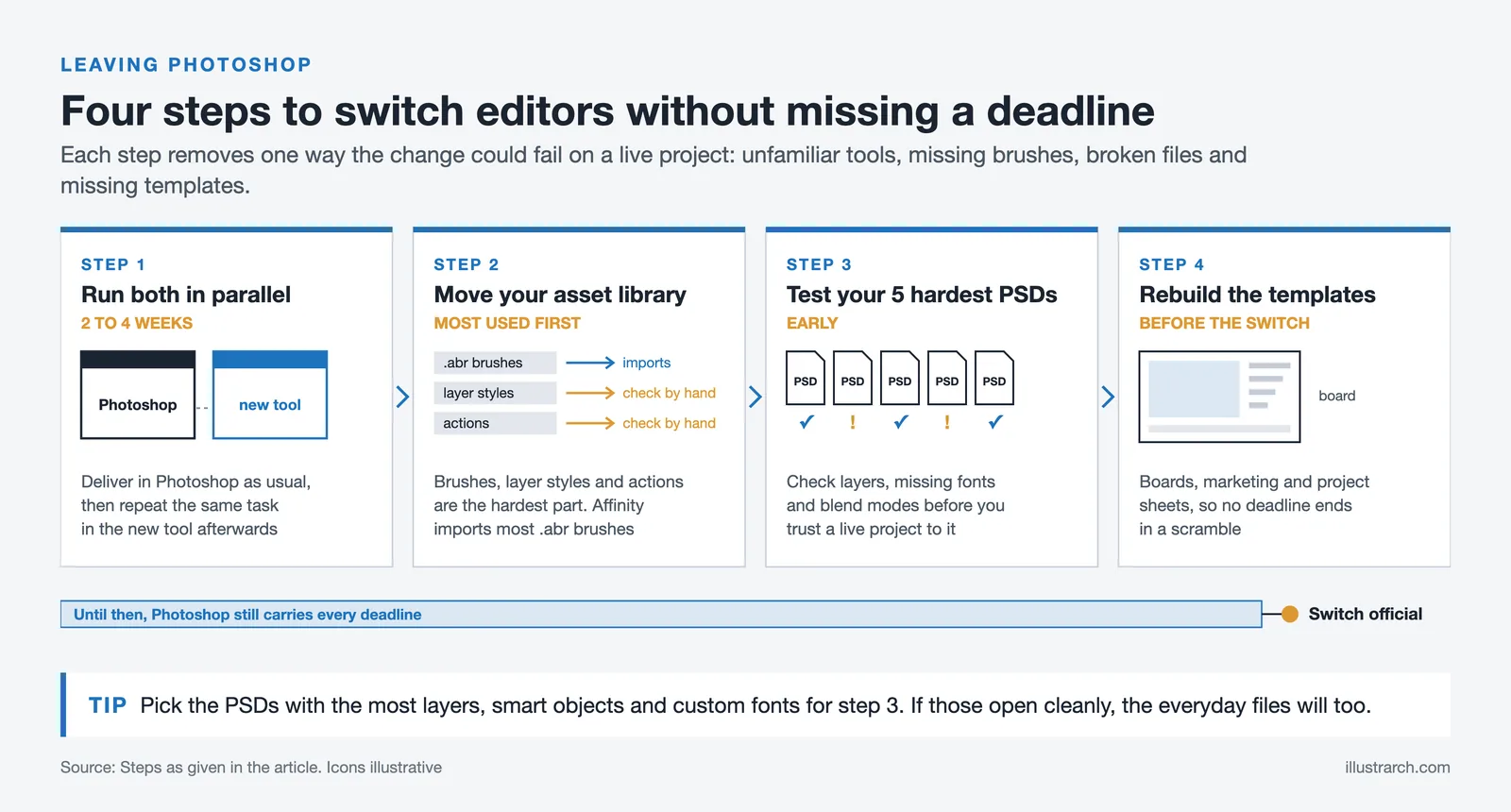Click the blue arrow beside '.abr brushes'
Viewport: 1511px width, 812px height.
[590, 363]
